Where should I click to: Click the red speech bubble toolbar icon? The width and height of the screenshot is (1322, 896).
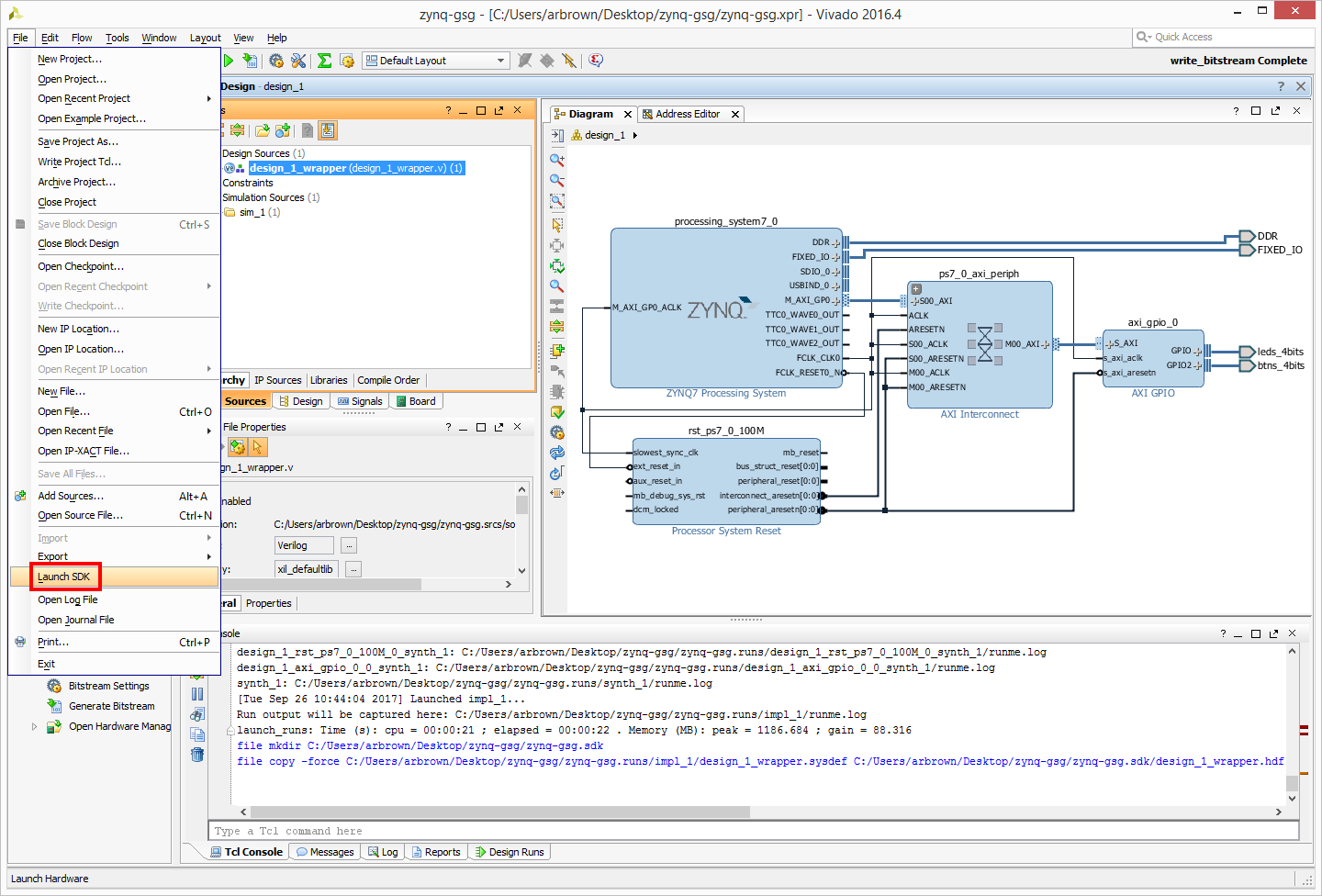click(596, 61)
